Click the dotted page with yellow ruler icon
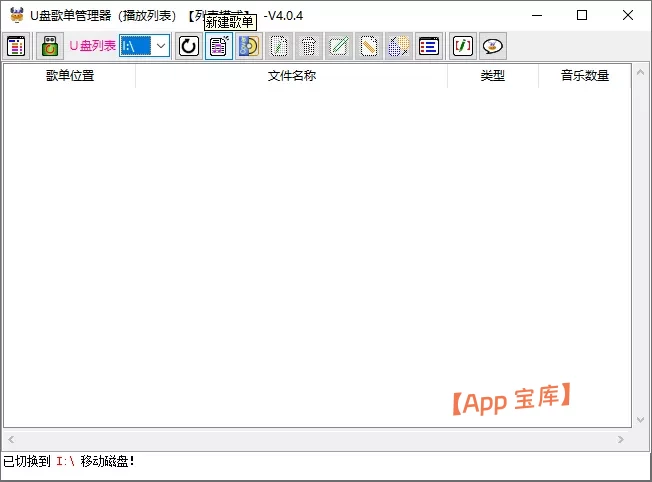The width and height of the screenshot is (652, 482). pos(368,46)
